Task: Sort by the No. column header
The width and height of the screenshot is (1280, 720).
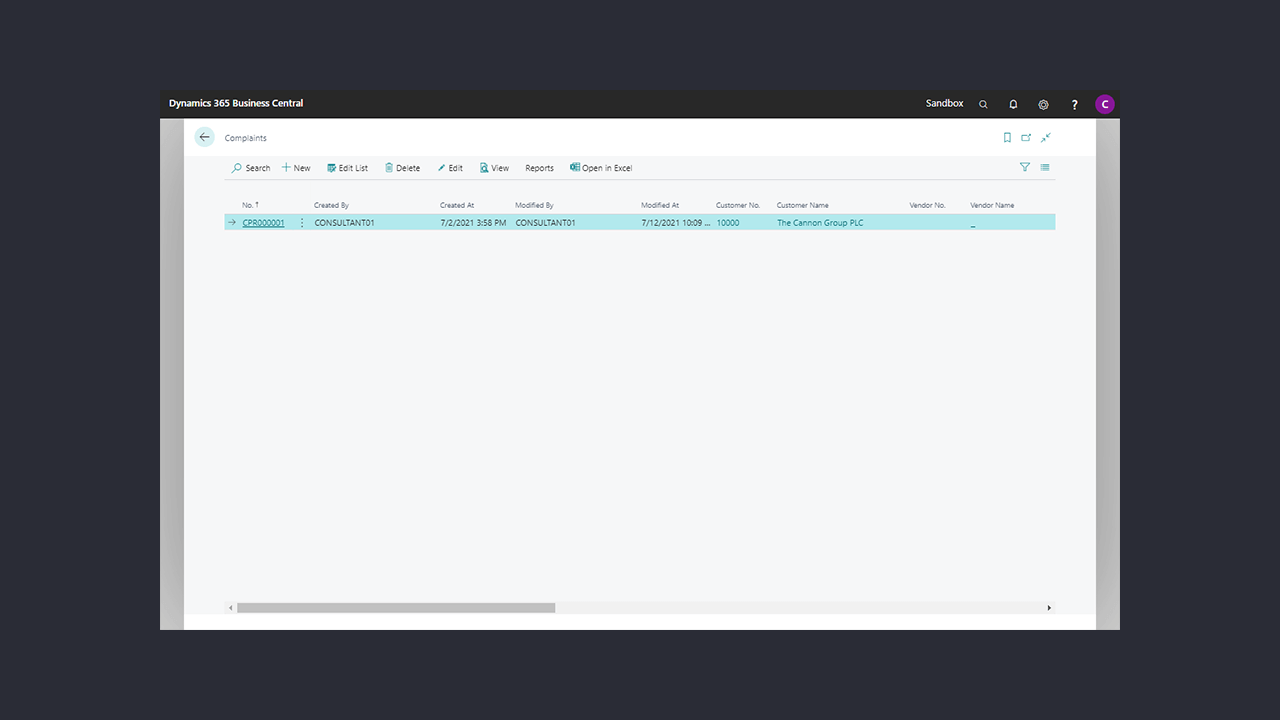Action: [x=250, y=205]
